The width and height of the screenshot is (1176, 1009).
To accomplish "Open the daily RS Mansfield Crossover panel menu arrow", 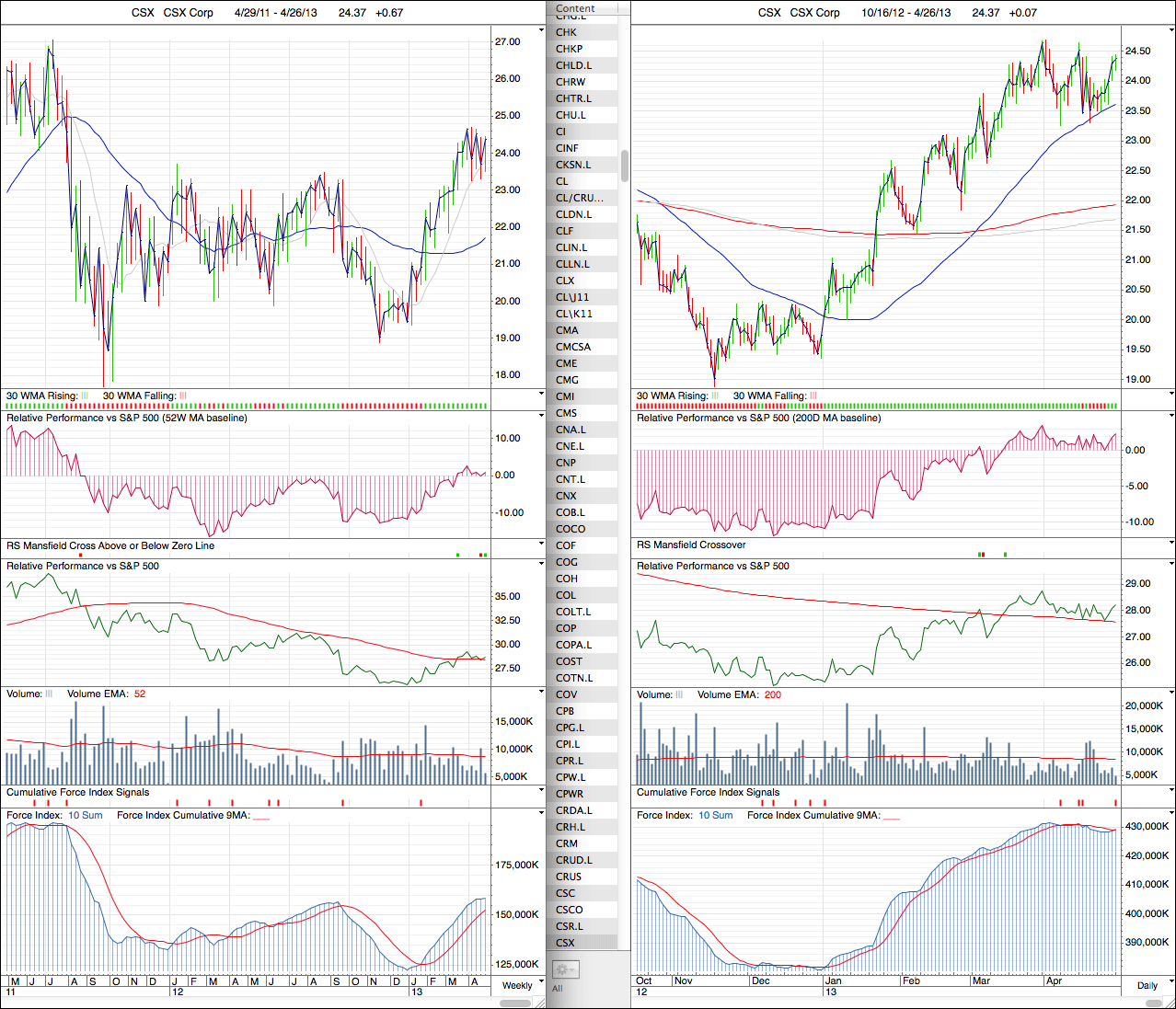I will (x=1170, y=545).
